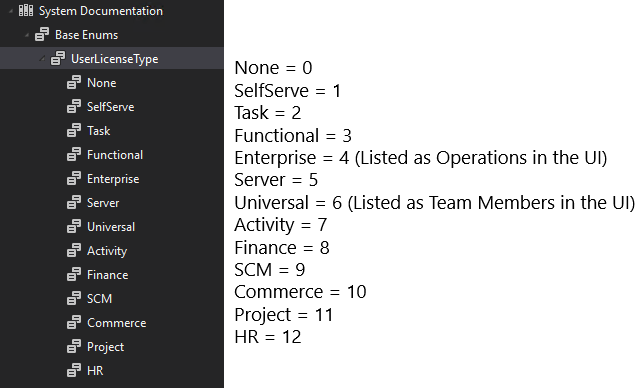Click the System Documentation books icon
Viewport: 644px width, 388px height.
tap(26, 11)
